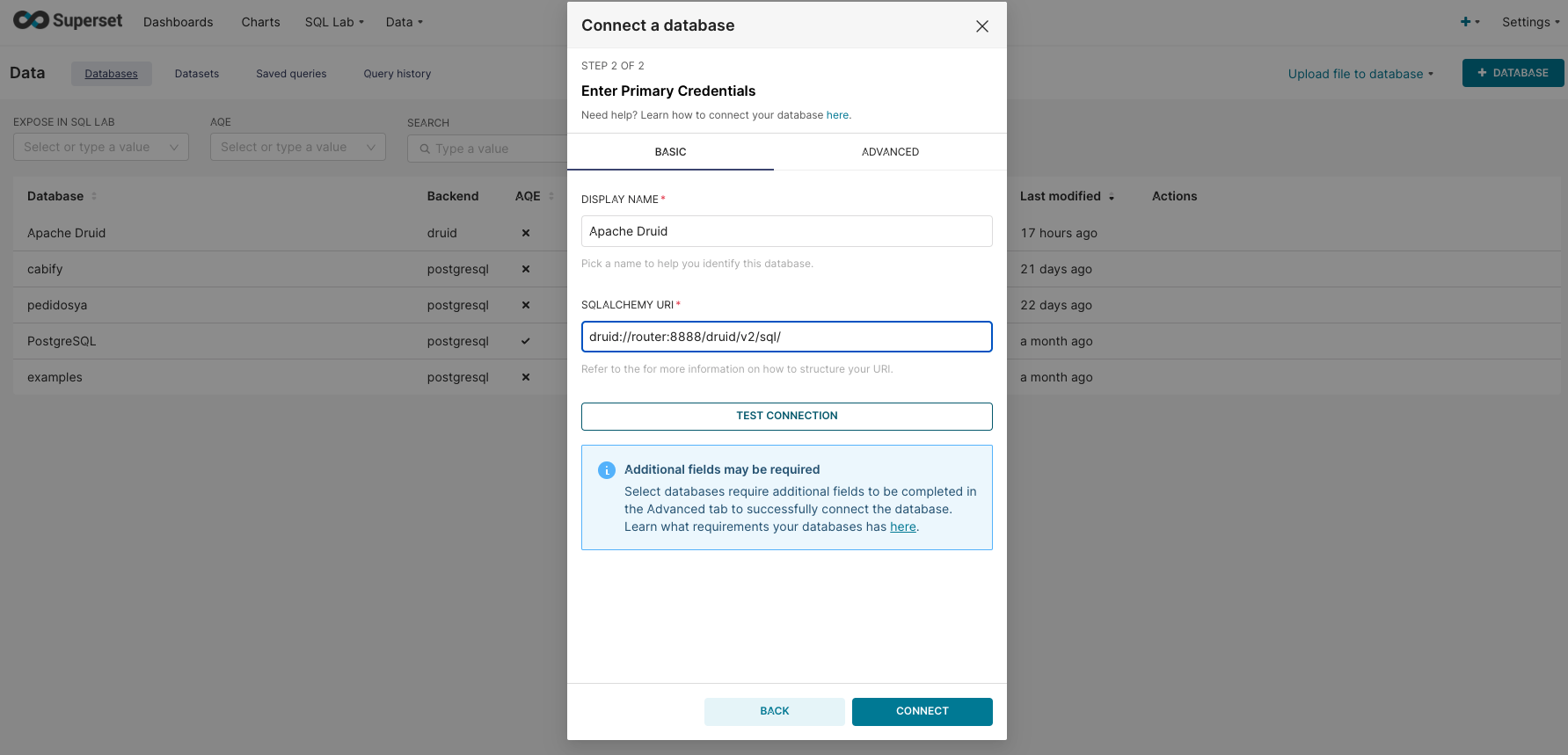This screenshot has width=1568, height=755.
Task: Close the Connect a database dialog
Action: (x=982, y=26)
